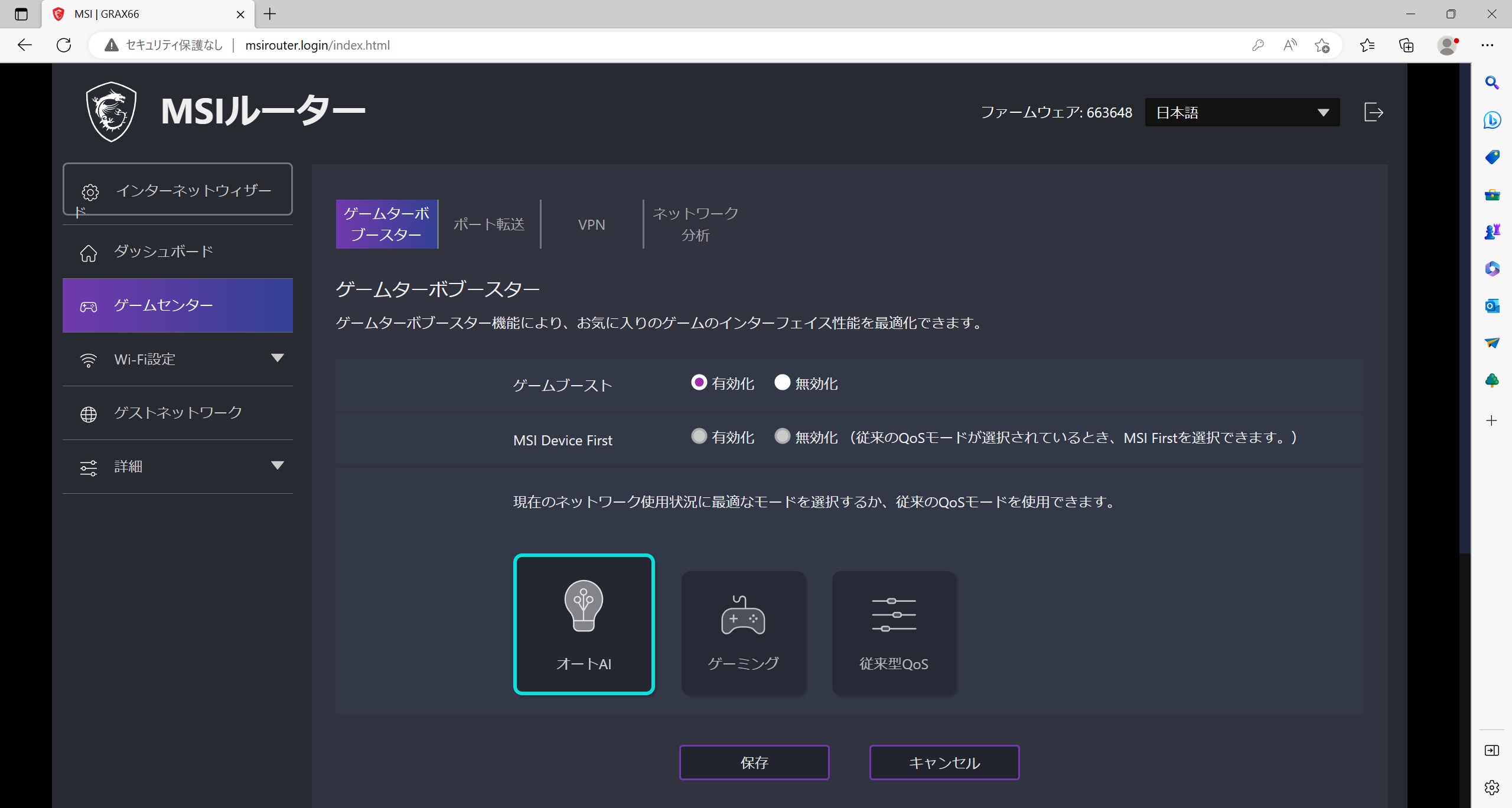Expand the Wi-Fi設定 sidebar section
This screenshot has width=1512, height=808.
[177, 359]
